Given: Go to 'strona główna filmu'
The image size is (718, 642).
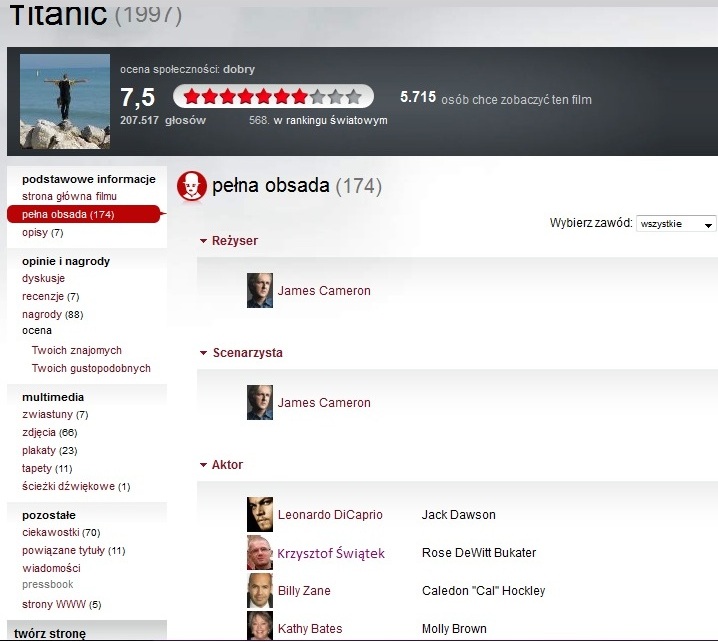Looking at the screenshot, I should tap(70, 196).
